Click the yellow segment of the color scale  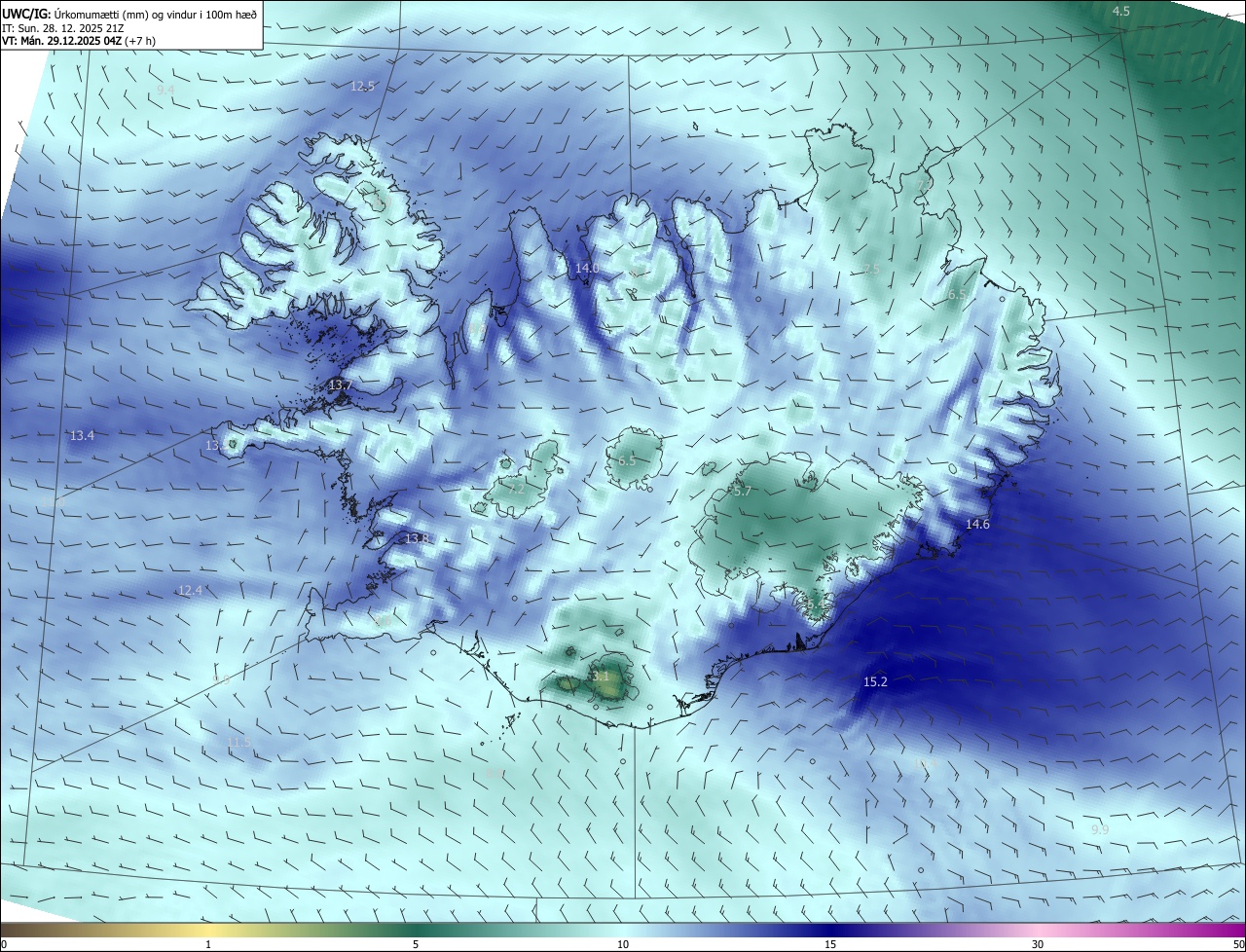pyautogui.click(x=208, y=930)
